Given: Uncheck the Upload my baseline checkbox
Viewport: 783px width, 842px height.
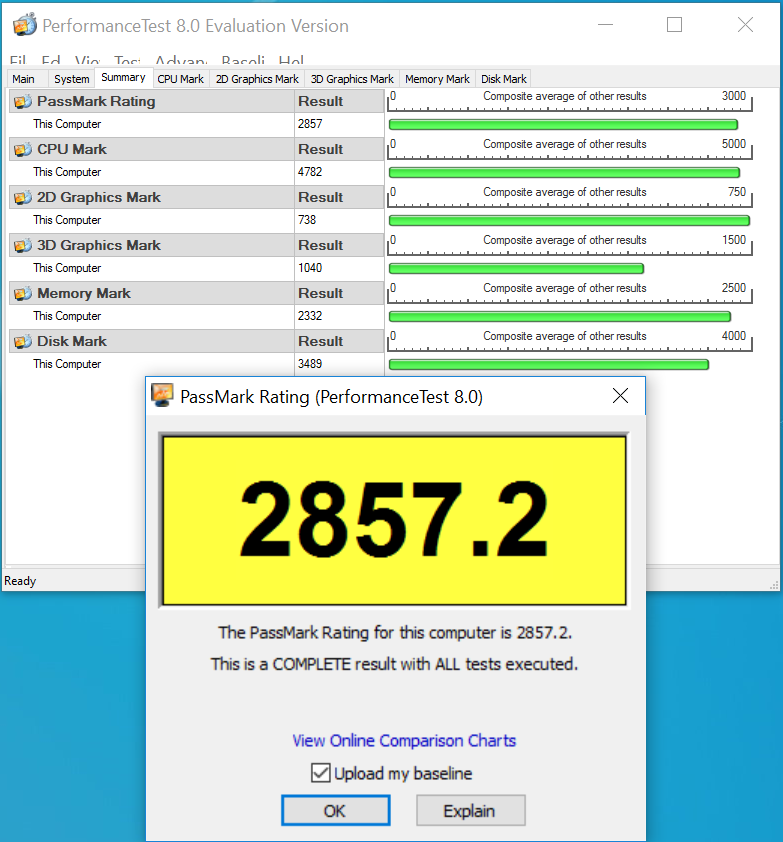Looking at the screenshot, I should click(x=321, y=773).
